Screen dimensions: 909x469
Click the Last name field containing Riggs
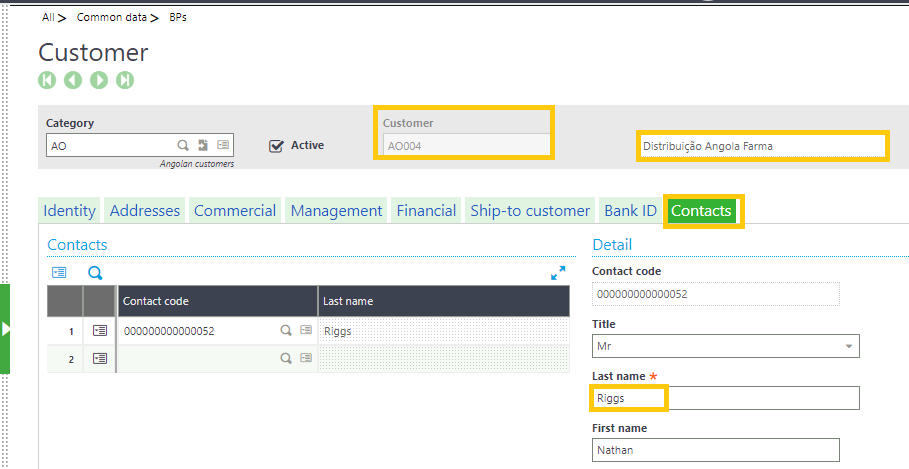point(726,398)
